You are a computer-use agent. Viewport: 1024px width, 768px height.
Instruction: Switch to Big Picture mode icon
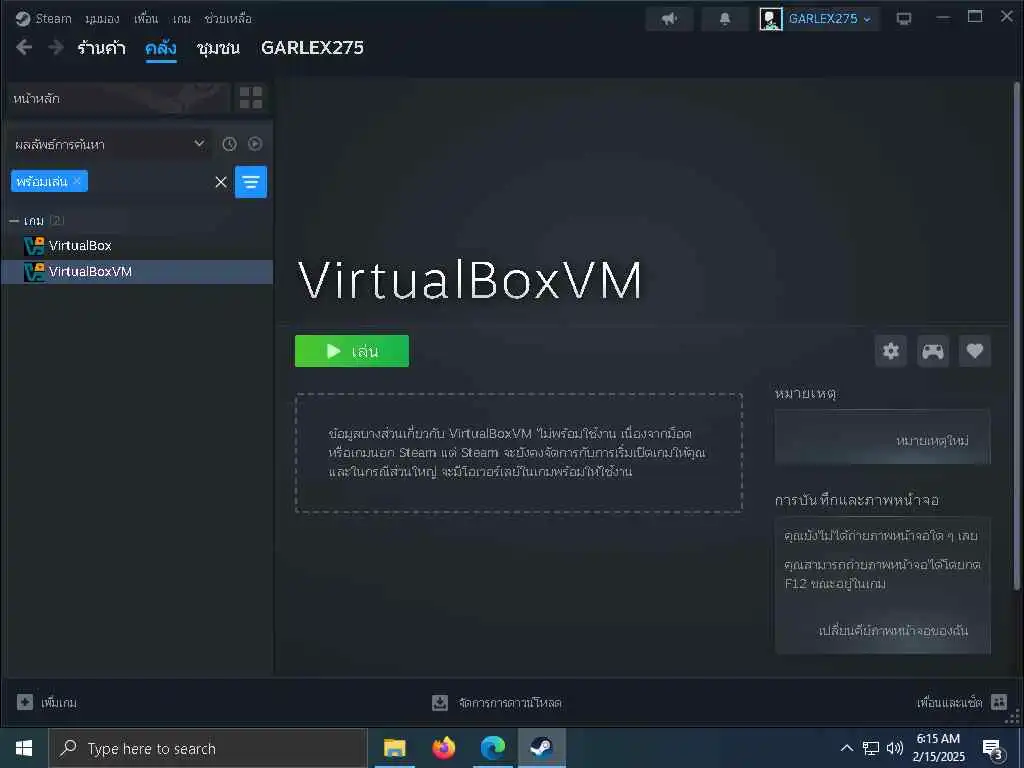click(904, 19)
